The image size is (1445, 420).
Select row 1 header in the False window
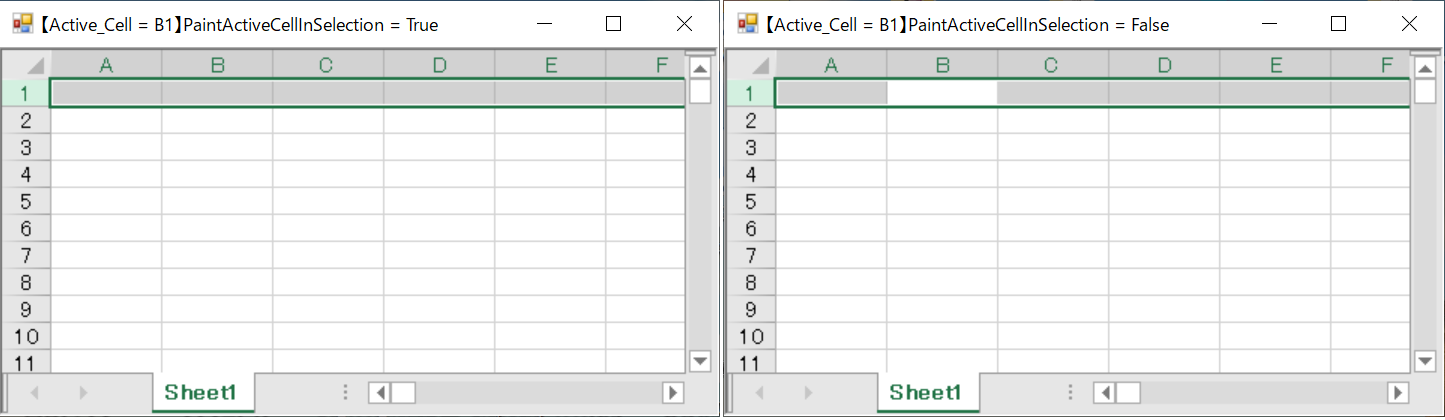click(751, 93)
